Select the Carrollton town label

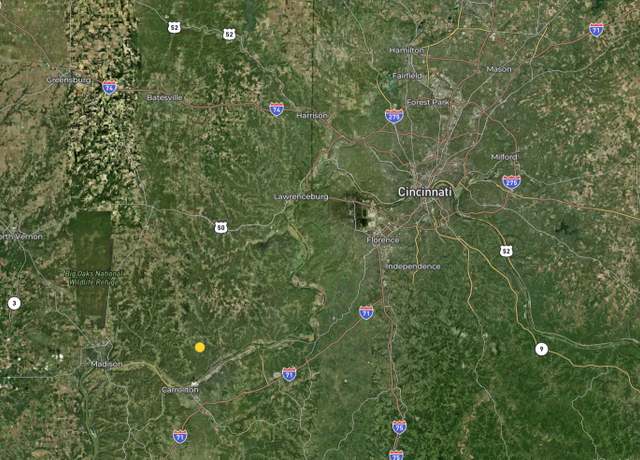[x=180, y=390]
